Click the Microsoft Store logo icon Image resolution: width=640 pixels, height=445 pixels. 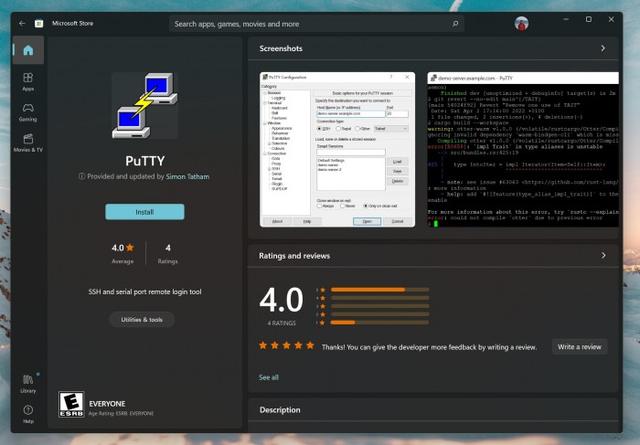point(39,24)
